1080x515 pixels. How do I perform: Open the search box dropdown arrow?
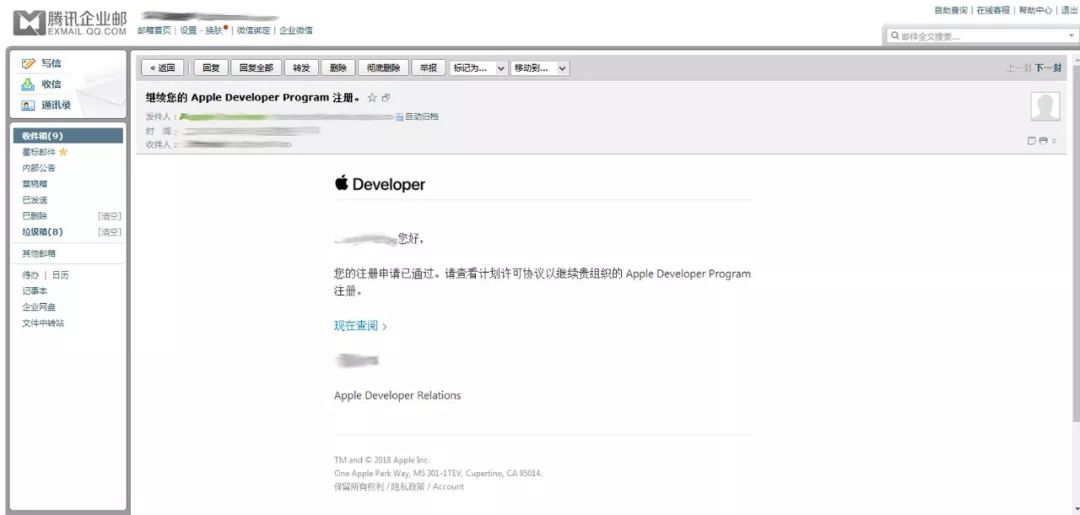pyautogui.click(x=1070, y=36)
